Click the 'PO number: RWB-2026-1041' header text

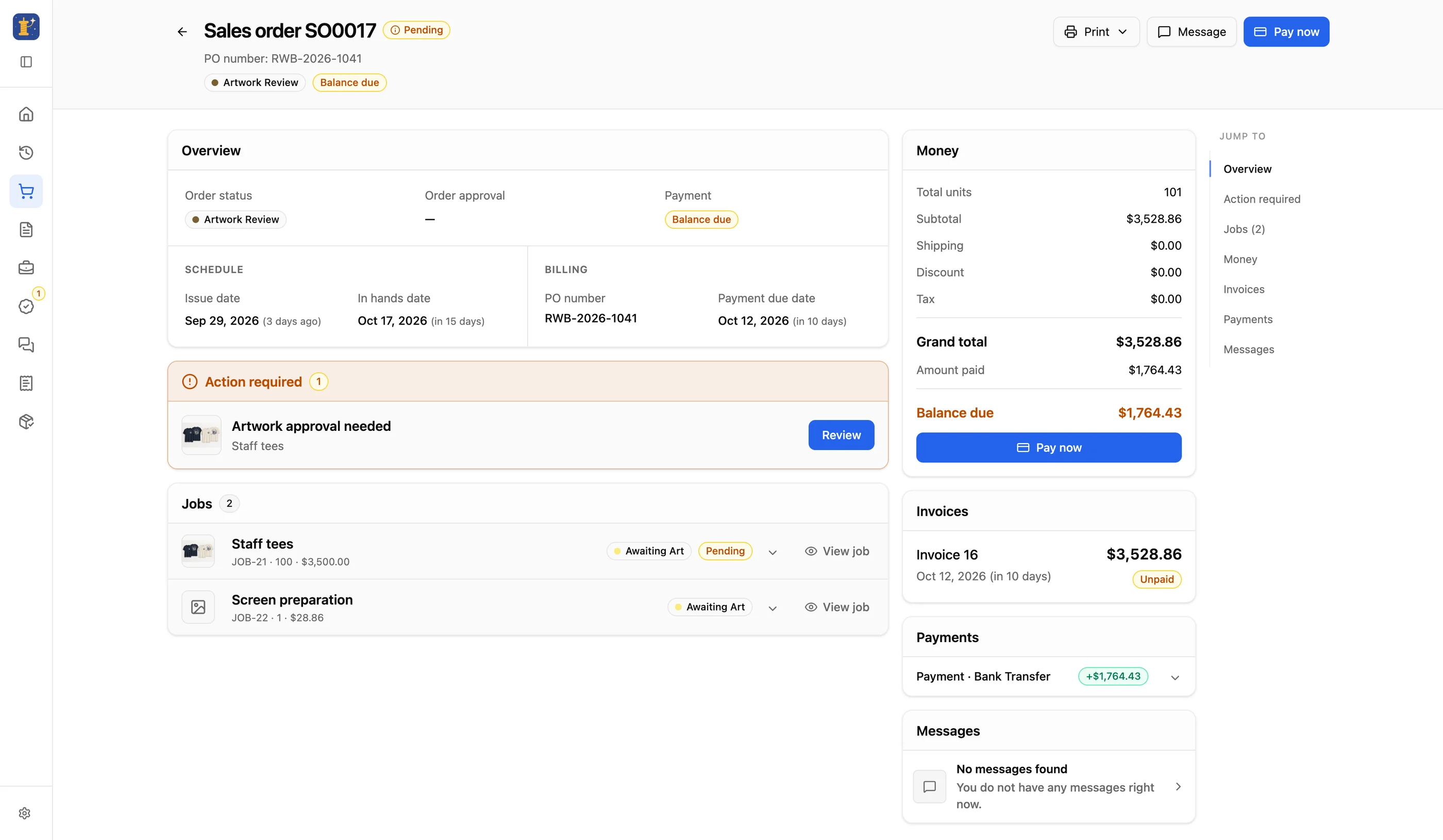(283, 58)
